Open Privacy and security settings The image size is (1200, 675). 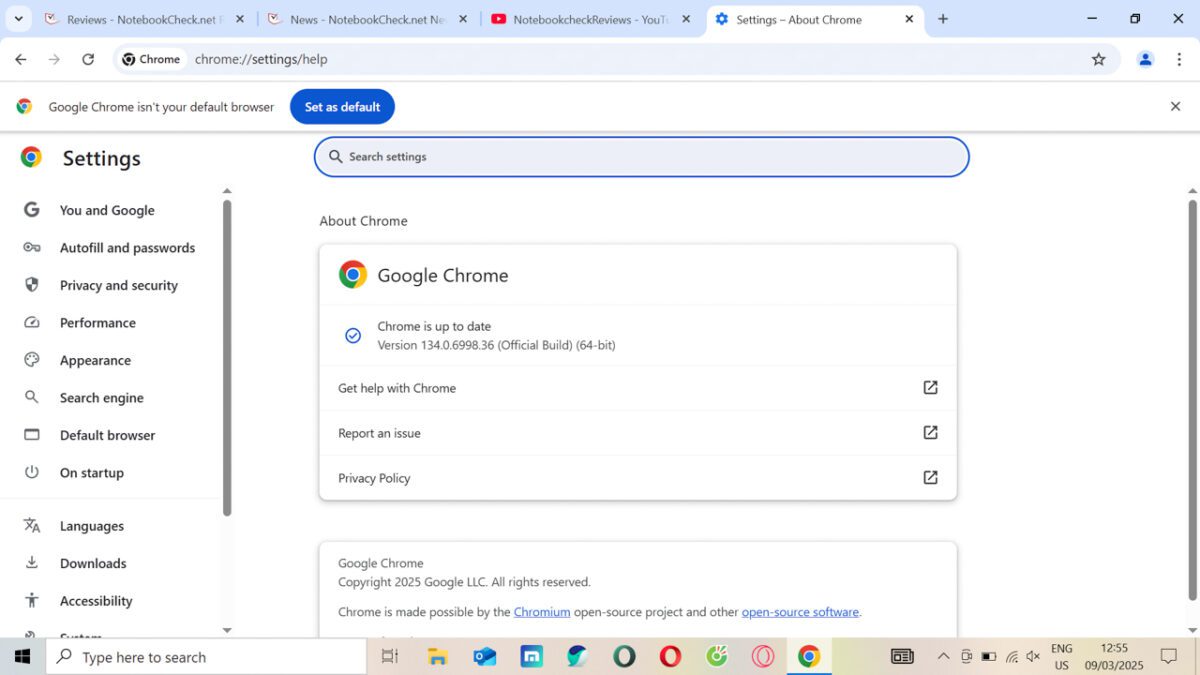pyautogui.click(x=119, y=285)
